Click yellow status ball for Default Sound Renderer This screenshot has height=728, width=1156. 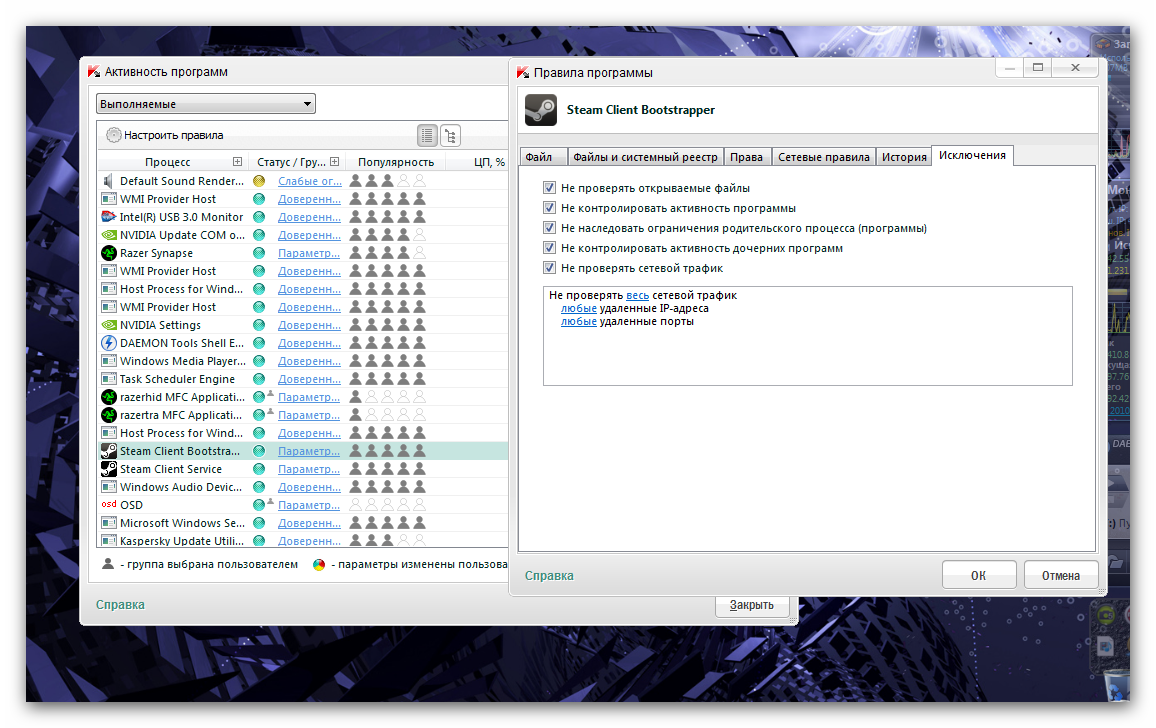(259, 181)
